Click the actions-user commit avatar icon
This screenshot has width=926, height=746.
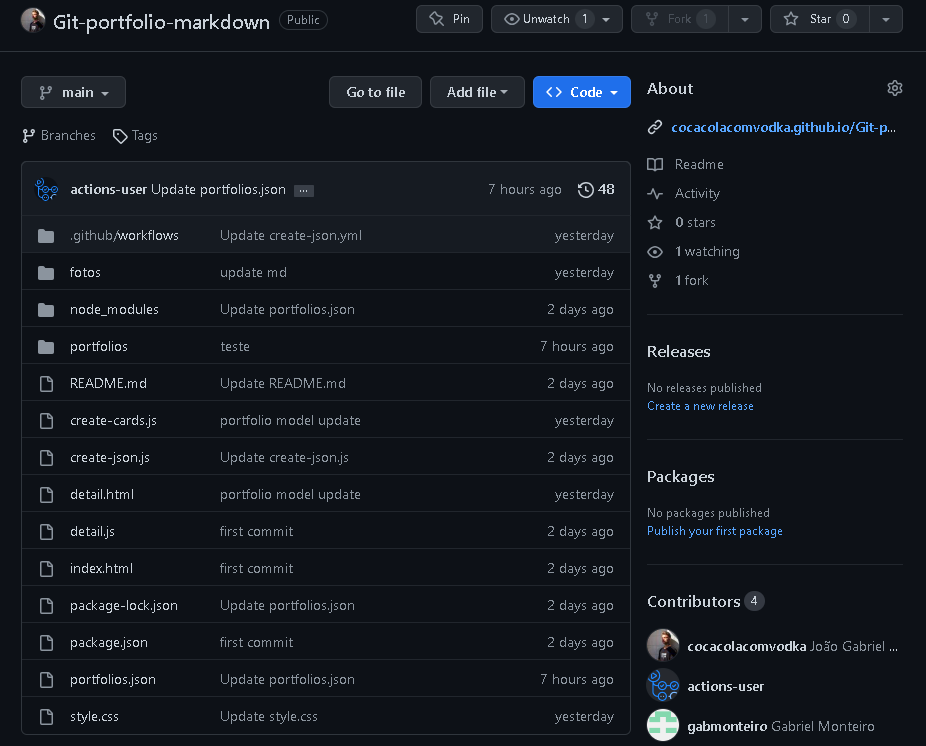coord(47,190)
